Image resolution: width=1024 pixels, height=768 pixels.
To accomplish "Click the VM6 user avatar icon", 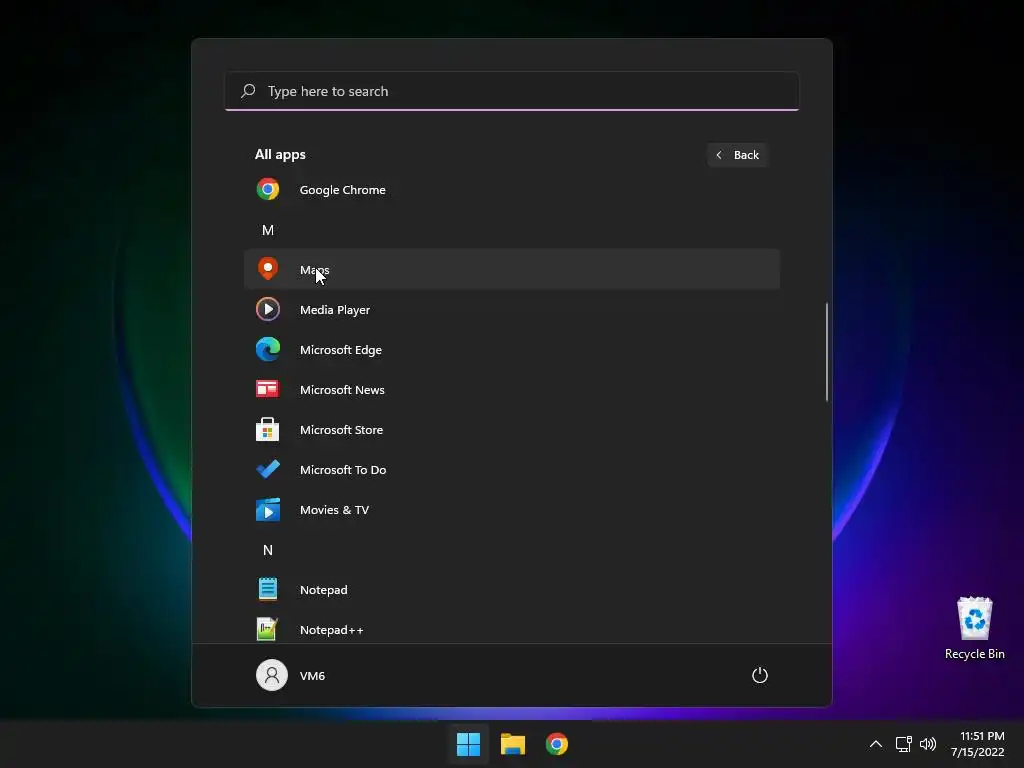I will (x=272, y=675).
